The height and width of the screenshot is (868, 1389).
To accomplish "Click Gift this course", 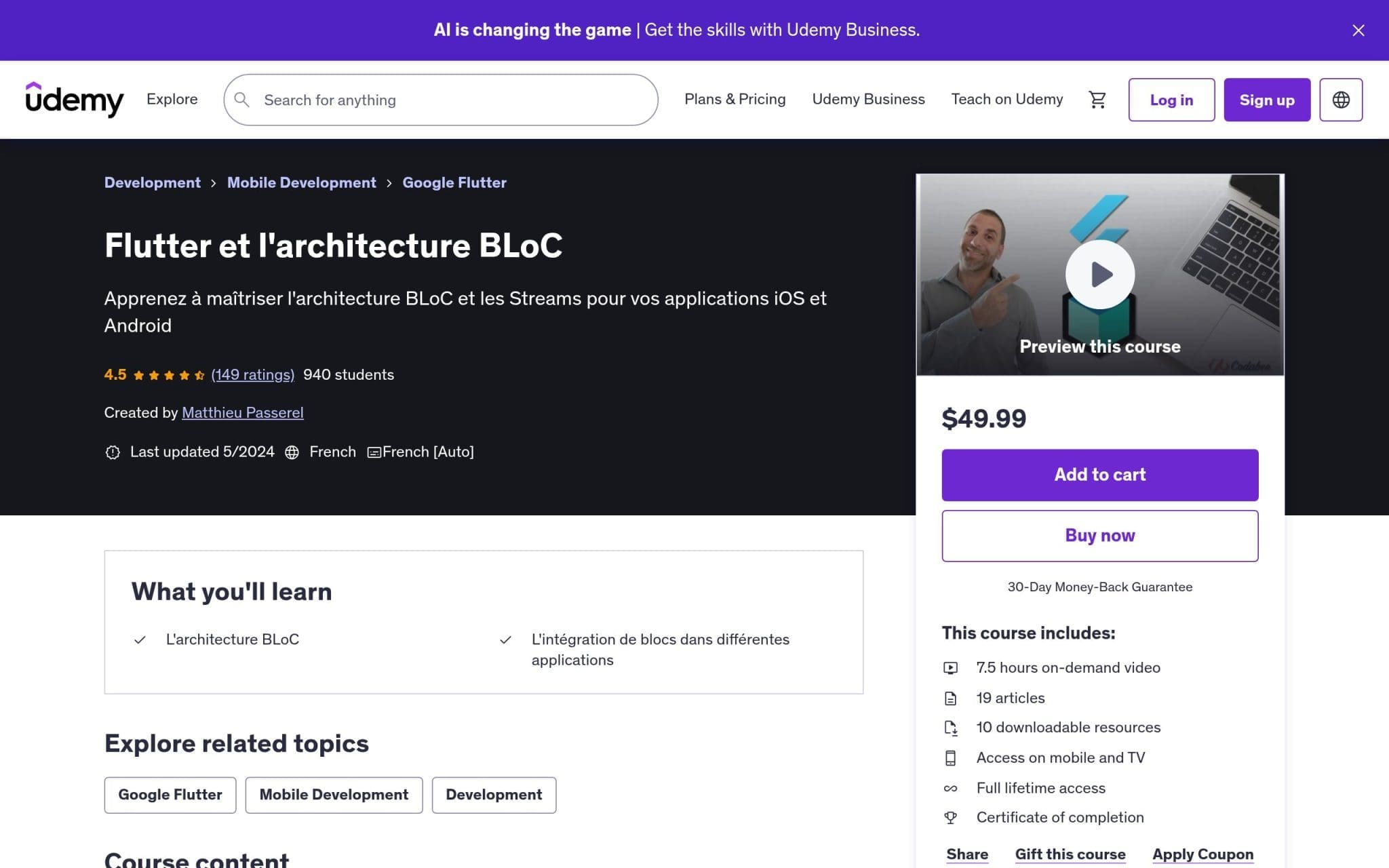I will point(1070,854).
